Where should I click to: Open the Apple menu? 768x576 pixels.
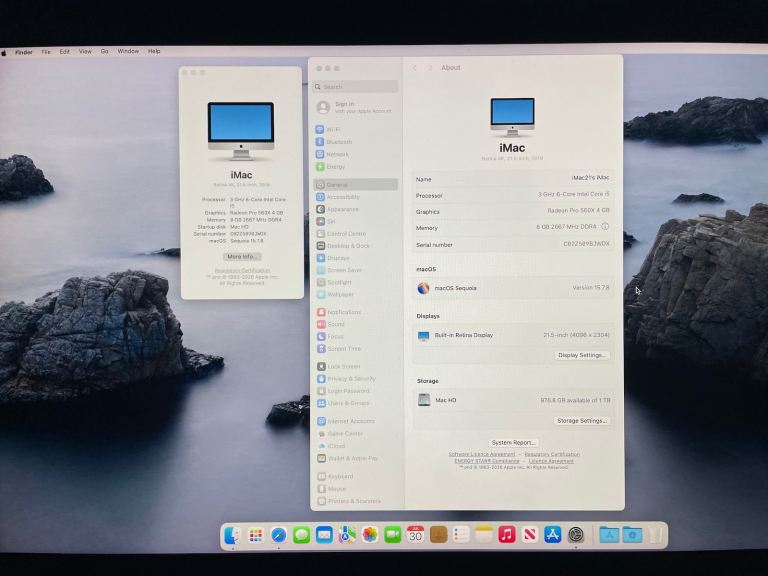tap(4, 52)
